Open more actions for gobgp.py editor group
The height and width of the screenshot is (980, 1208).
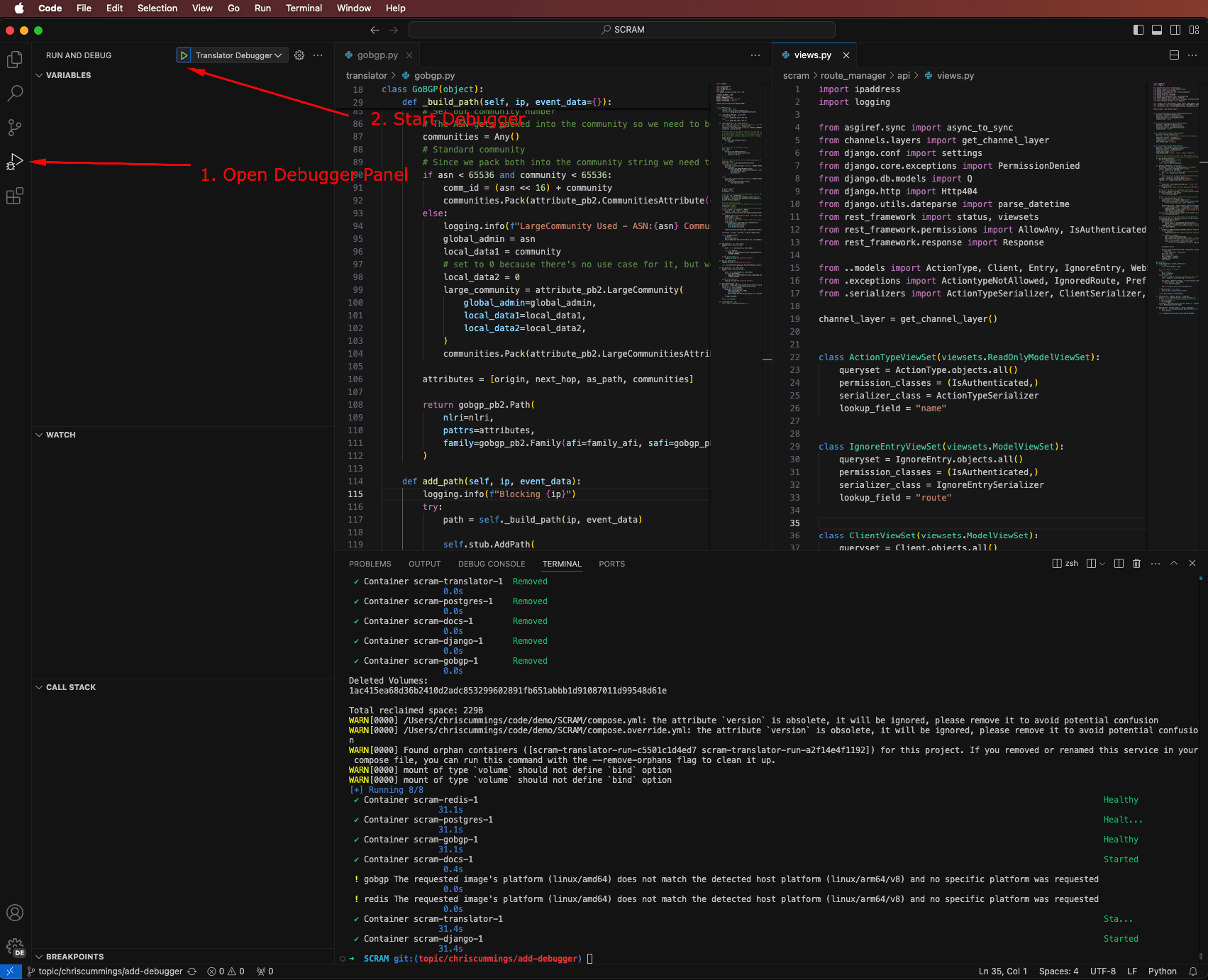click(x=755, y=55)
